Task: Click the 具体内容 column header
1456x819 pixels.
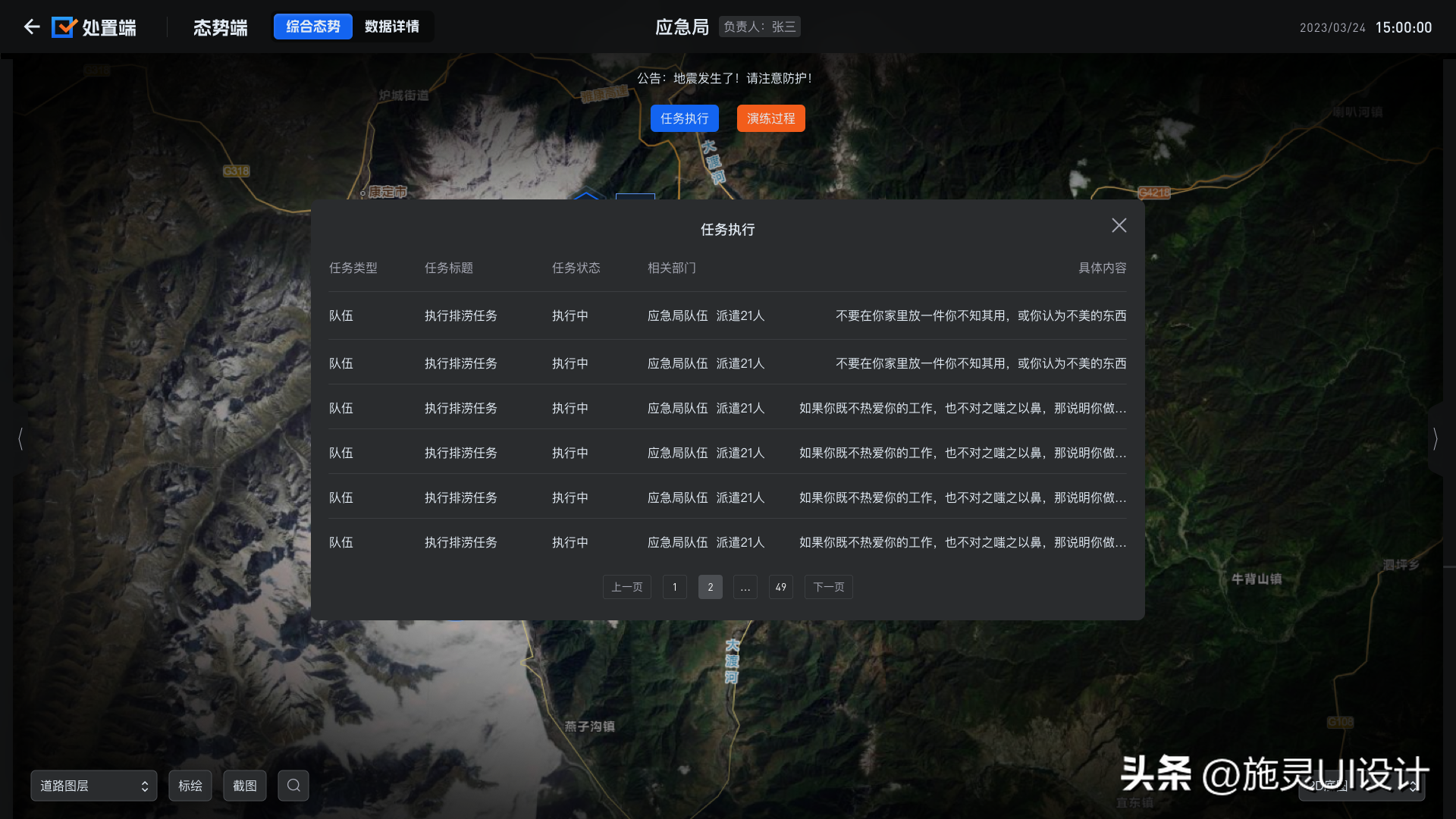Action: click(1103, 268)
